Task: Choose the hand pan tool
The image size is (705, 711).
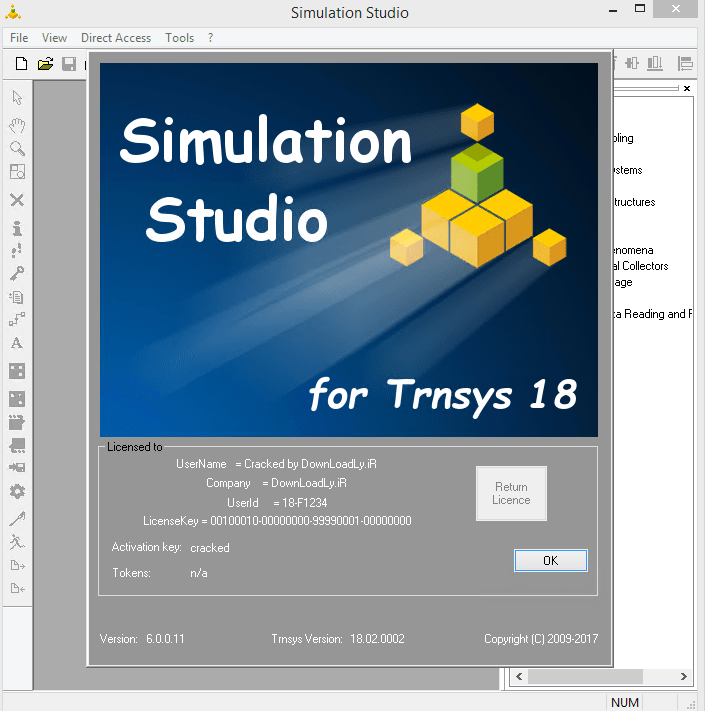Action: (17, 125)
